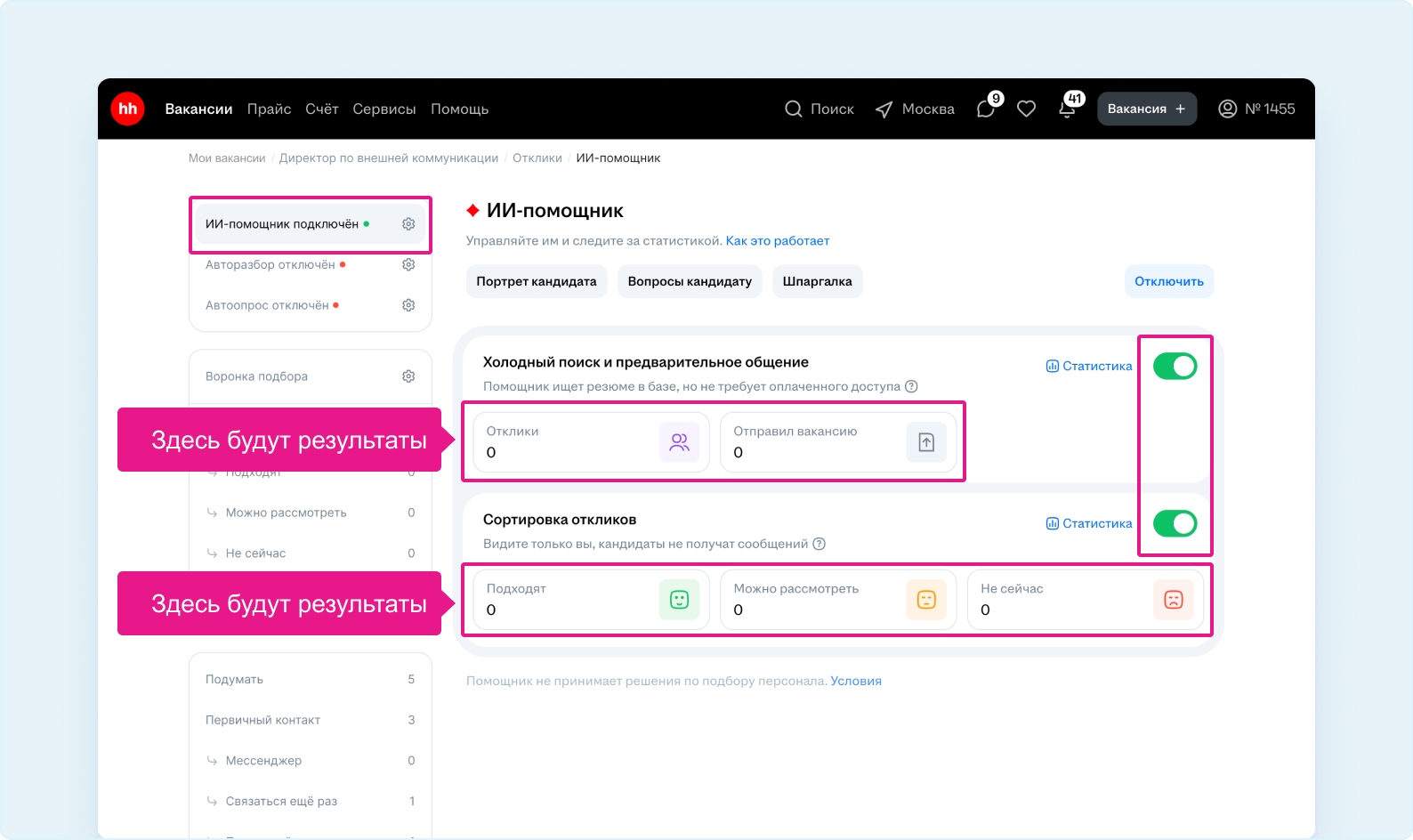Image resolution: width=1413 pixels, height=840 pixels.
Task: Open Сервисы in top navigation
Action: (384, 109)
